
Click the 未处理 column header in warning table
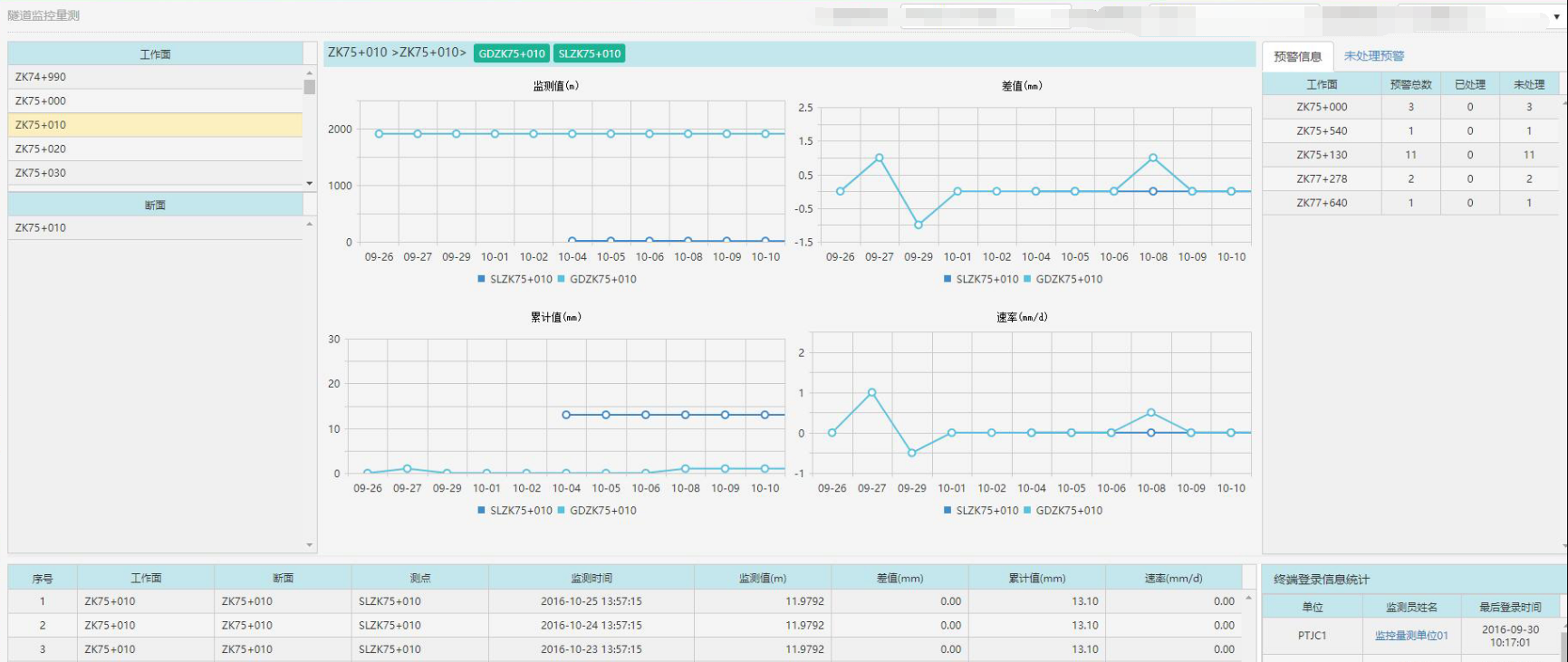click(1529, 84)
